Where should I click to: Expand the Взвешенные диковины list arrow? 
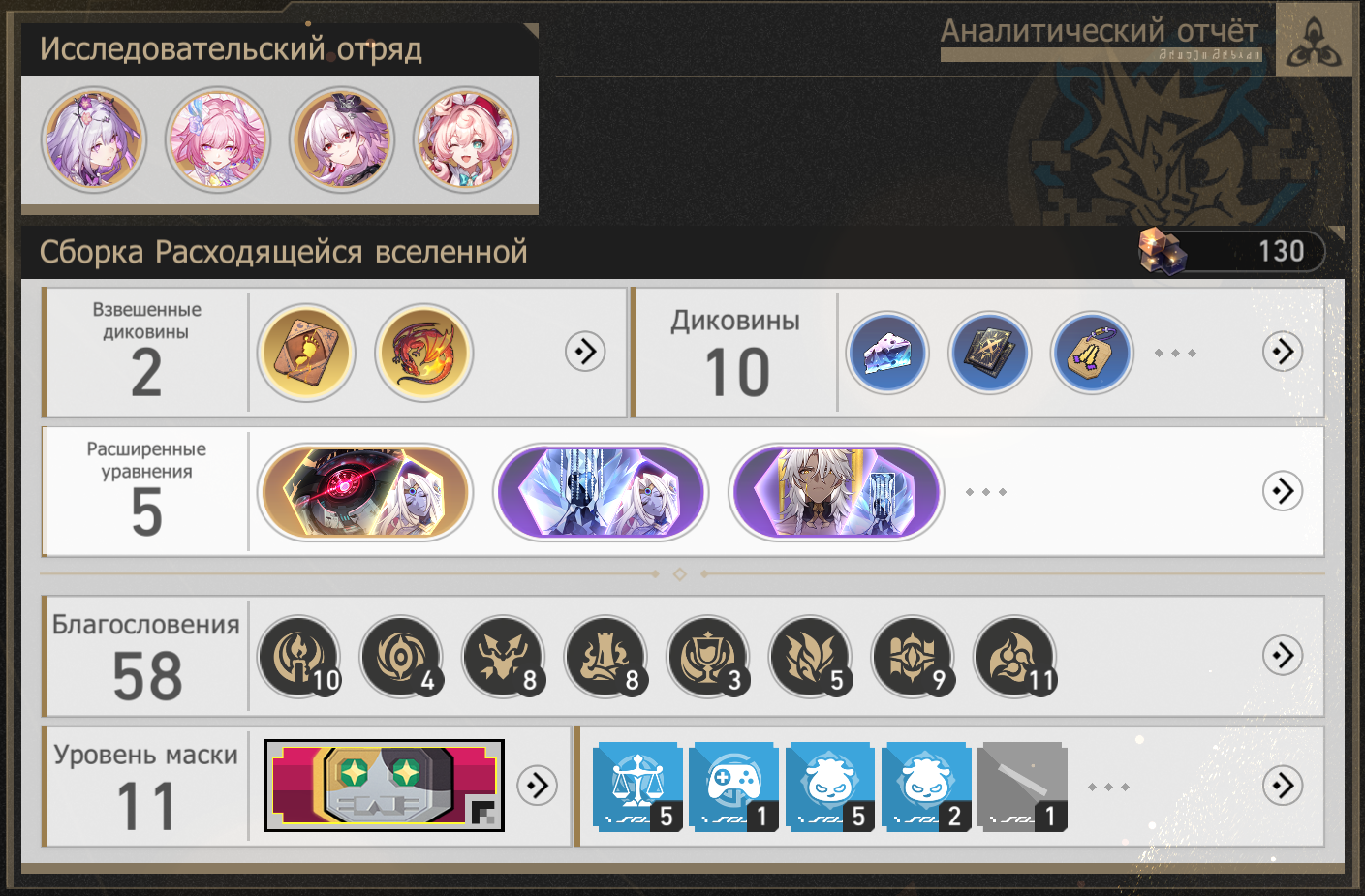click(586, 351)
